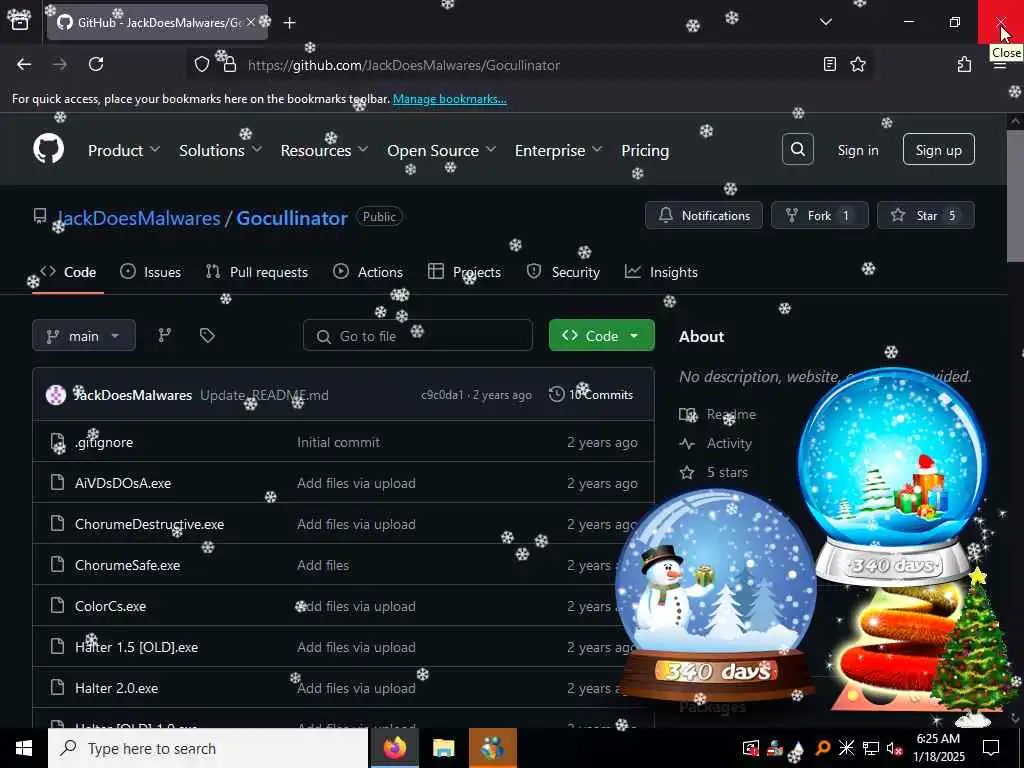Open the Gocullinator repository name link

point(292,218)
